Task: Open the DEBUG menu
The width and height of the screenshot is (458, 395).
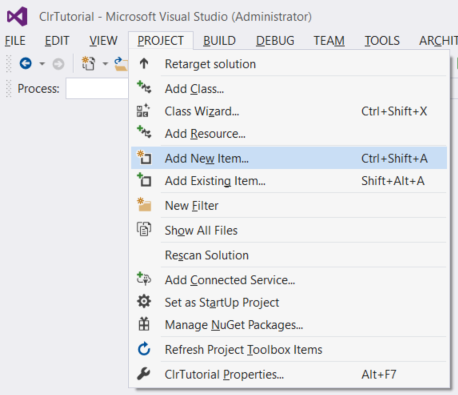Action: 275,41
